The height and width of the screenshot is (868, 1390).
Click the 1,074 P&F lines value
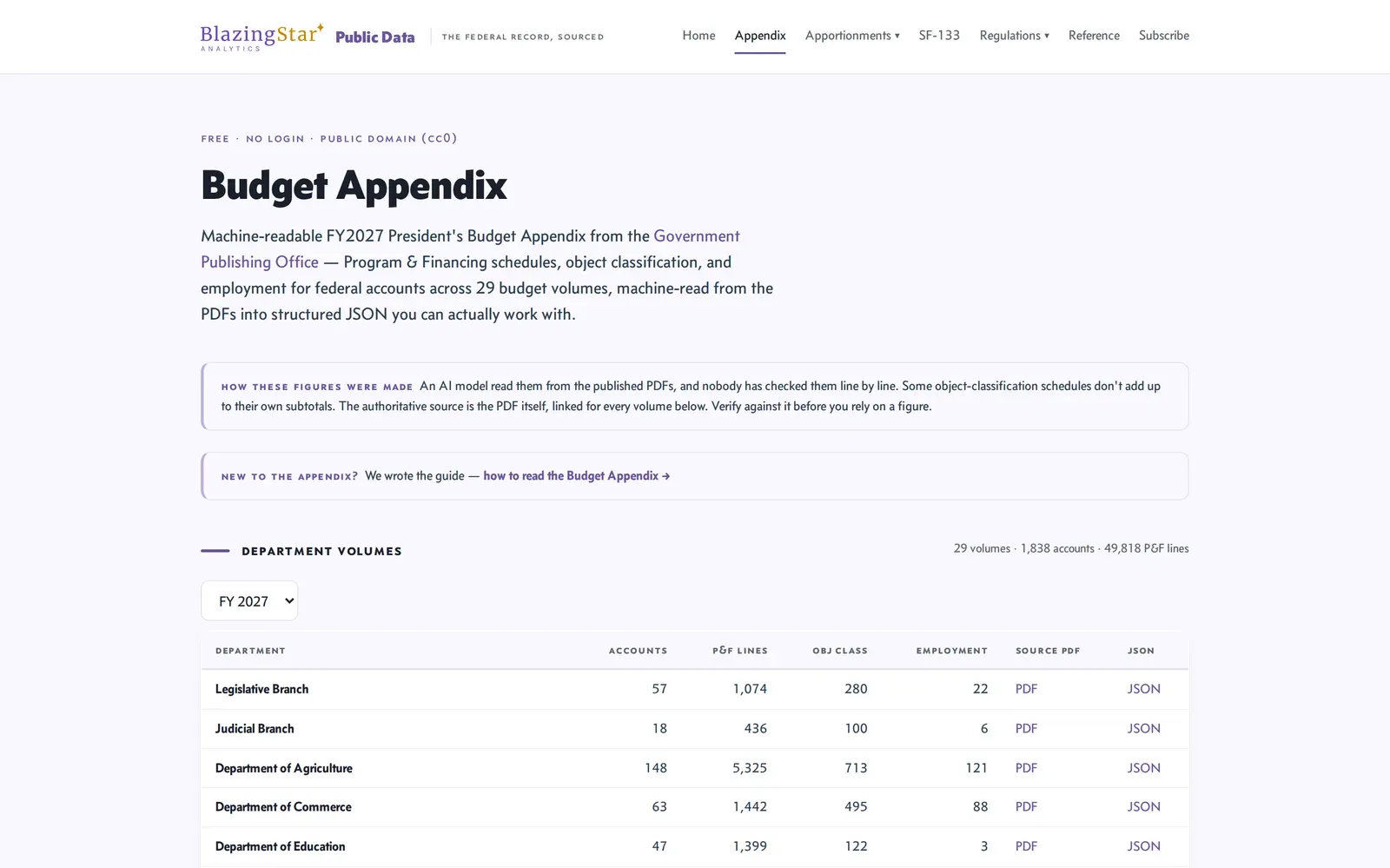(750, 689)
